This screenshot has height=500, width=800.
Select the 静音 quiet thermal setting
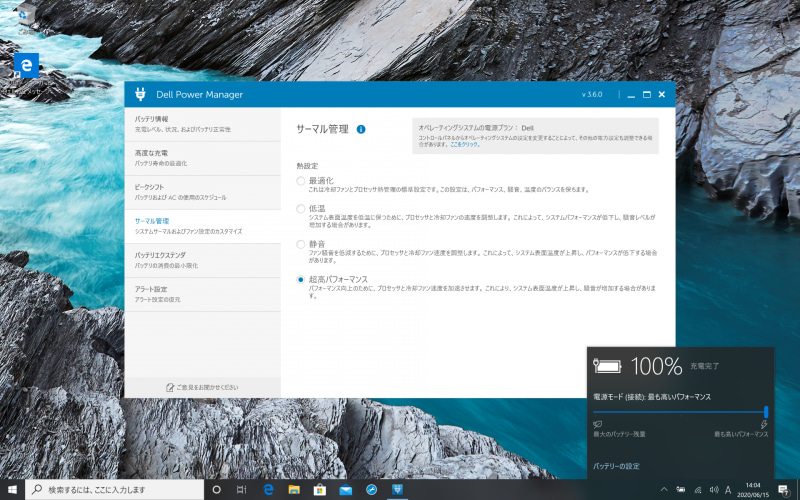[301, 244]
